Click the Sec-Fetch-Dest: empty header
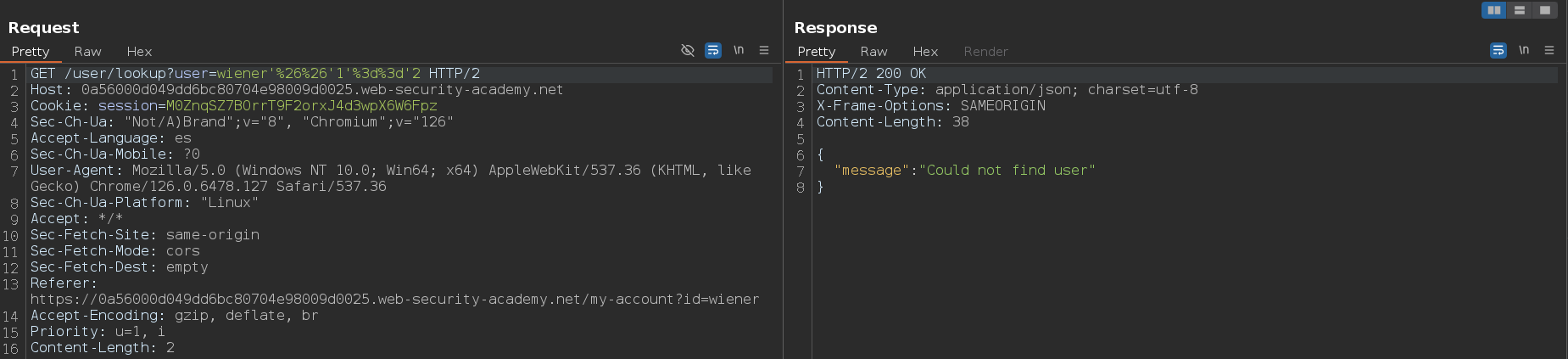1568x359 pixels. pyautogui.click(x=120, y=267)
